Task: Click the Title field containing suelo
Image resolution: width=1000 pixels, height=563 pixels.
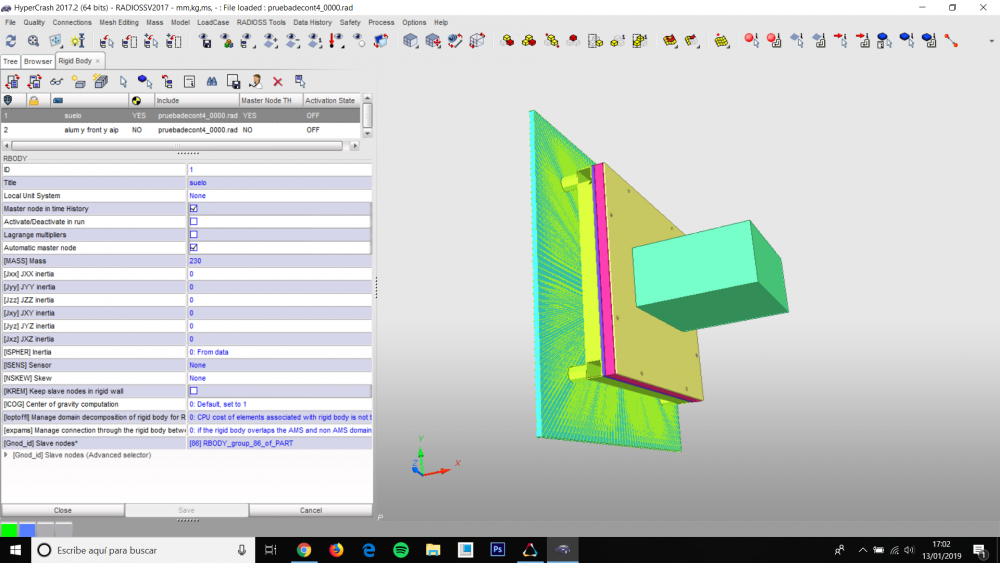Action: pyautogui.click(x=279, y=182)
